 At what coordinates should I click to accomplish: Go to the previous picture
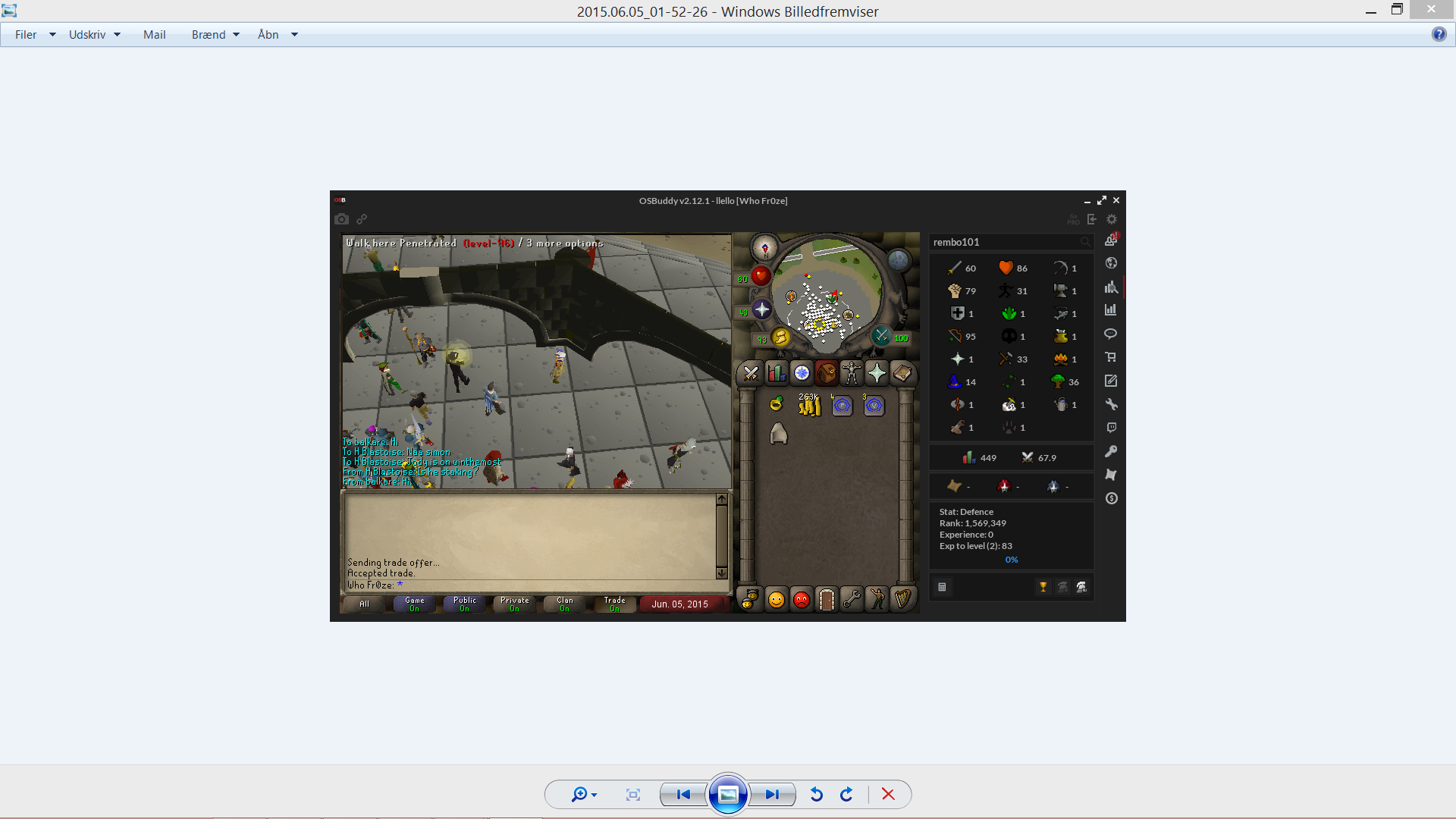(683, 794)
